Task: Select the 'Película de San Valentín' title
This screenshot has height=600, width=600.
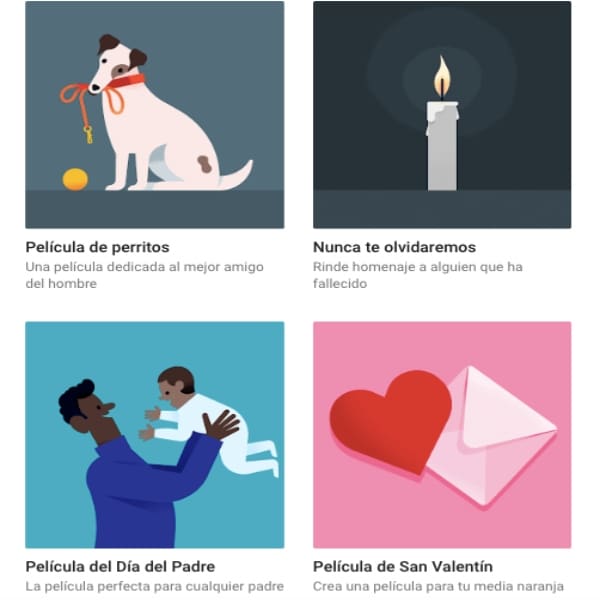Action: [403, 566]
